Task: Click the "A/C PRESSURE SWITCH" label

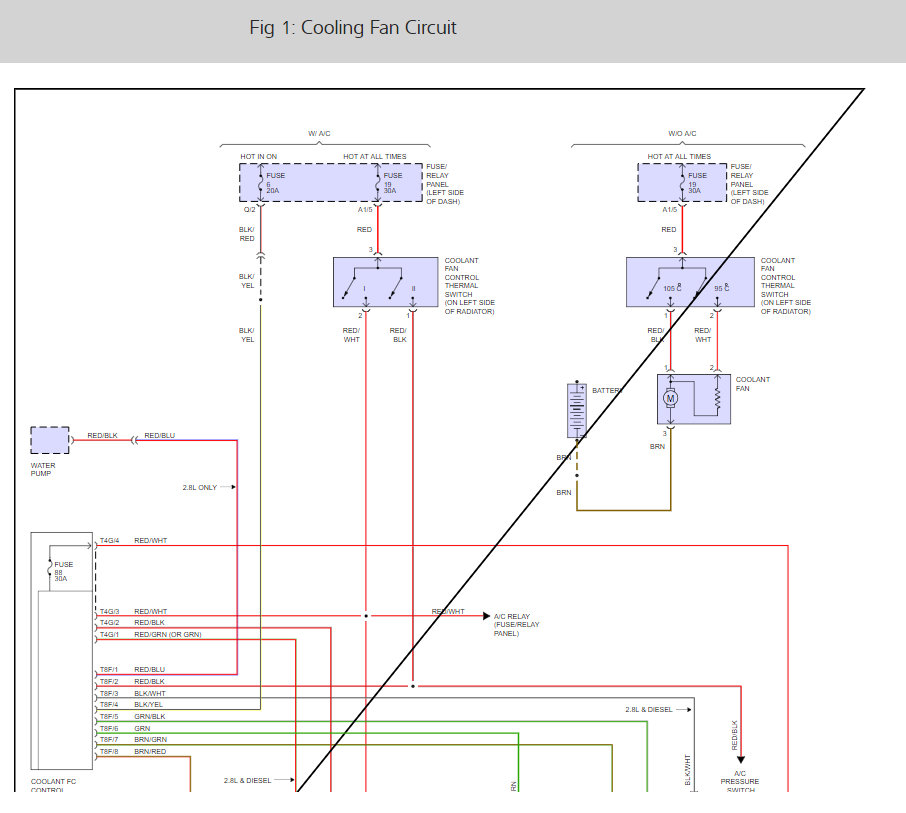Action: point(740,781)
